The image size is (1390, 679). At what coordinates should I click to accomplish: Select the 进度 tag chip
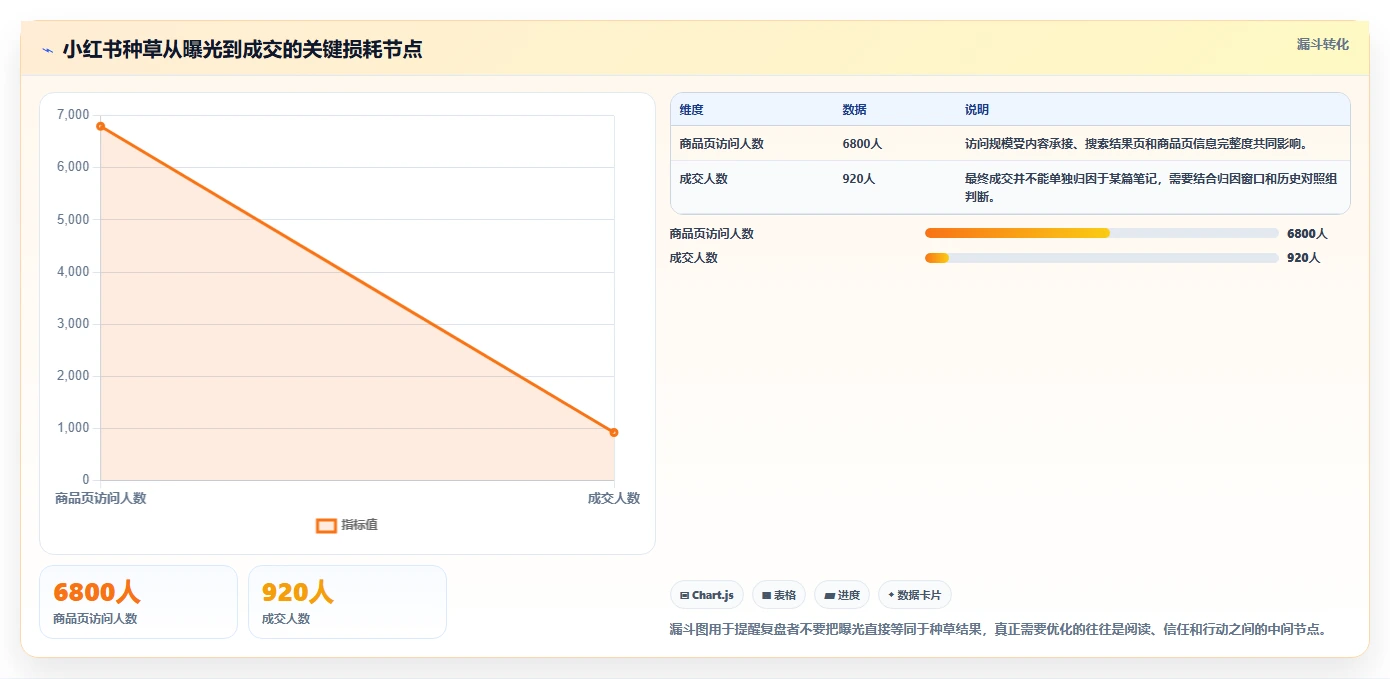(842, 595)
